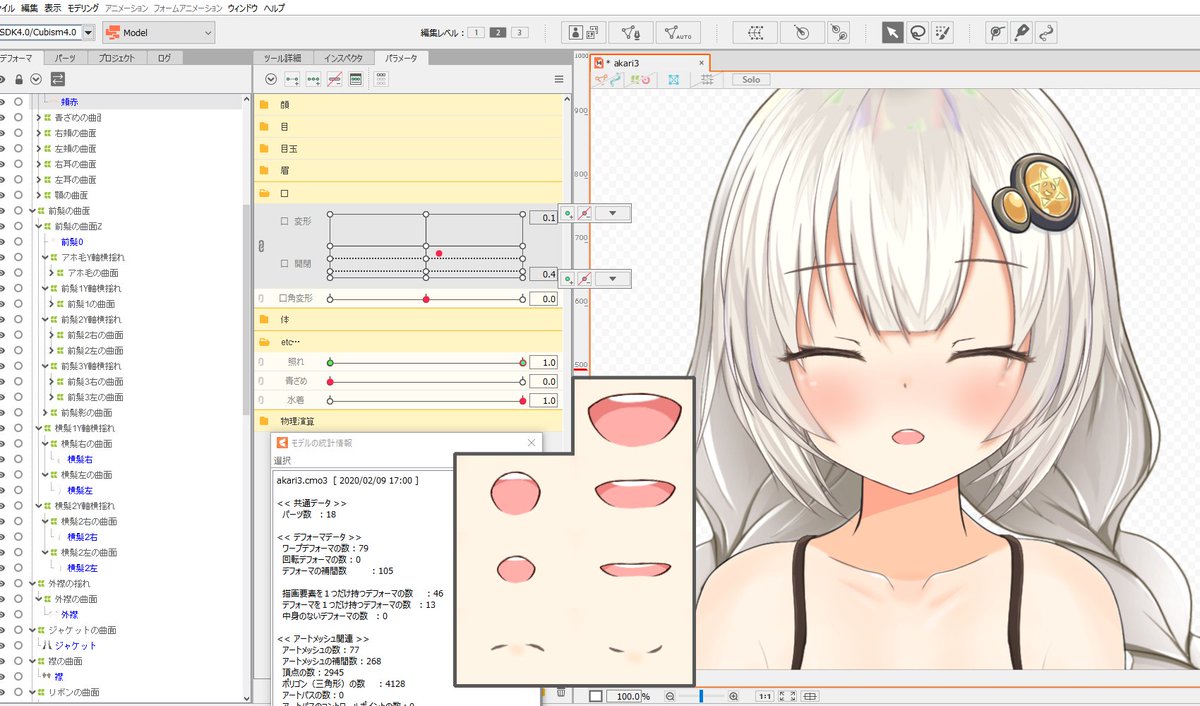
Task: Select the art path edit tool
Action: (1047, 32)
